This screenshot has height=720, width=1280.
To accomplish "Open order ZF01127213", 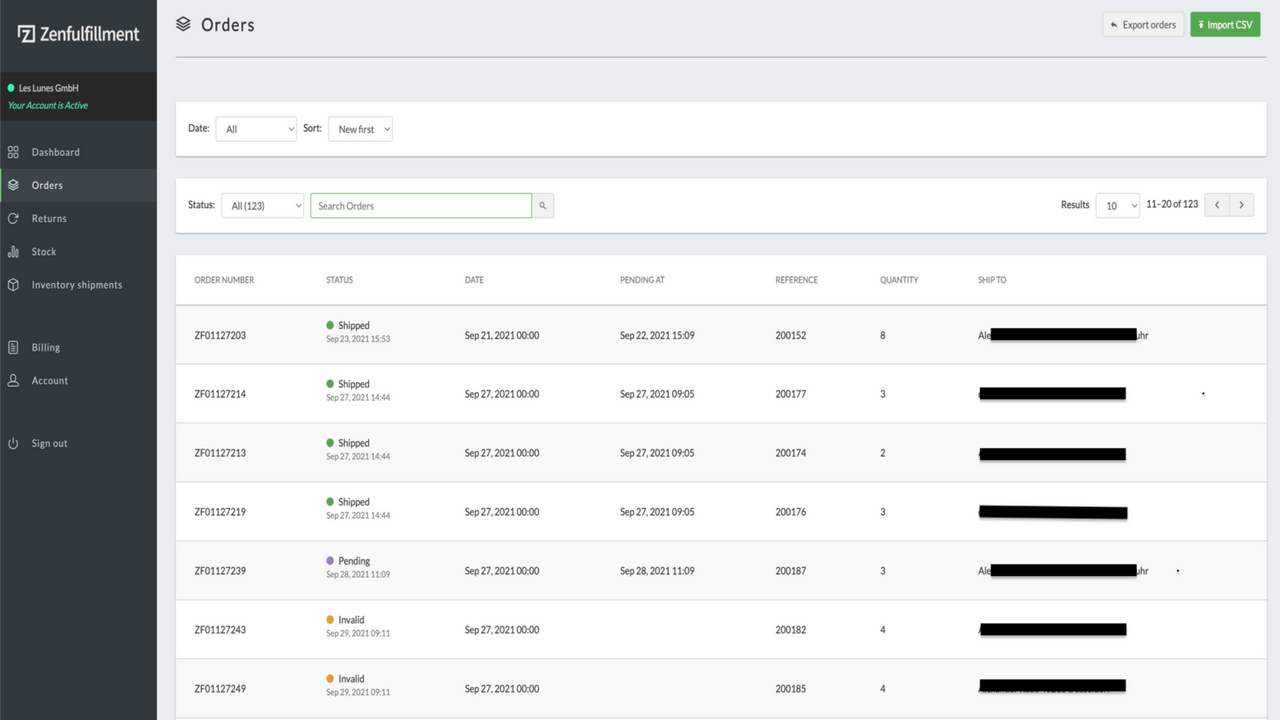I will tap(220, 453).
